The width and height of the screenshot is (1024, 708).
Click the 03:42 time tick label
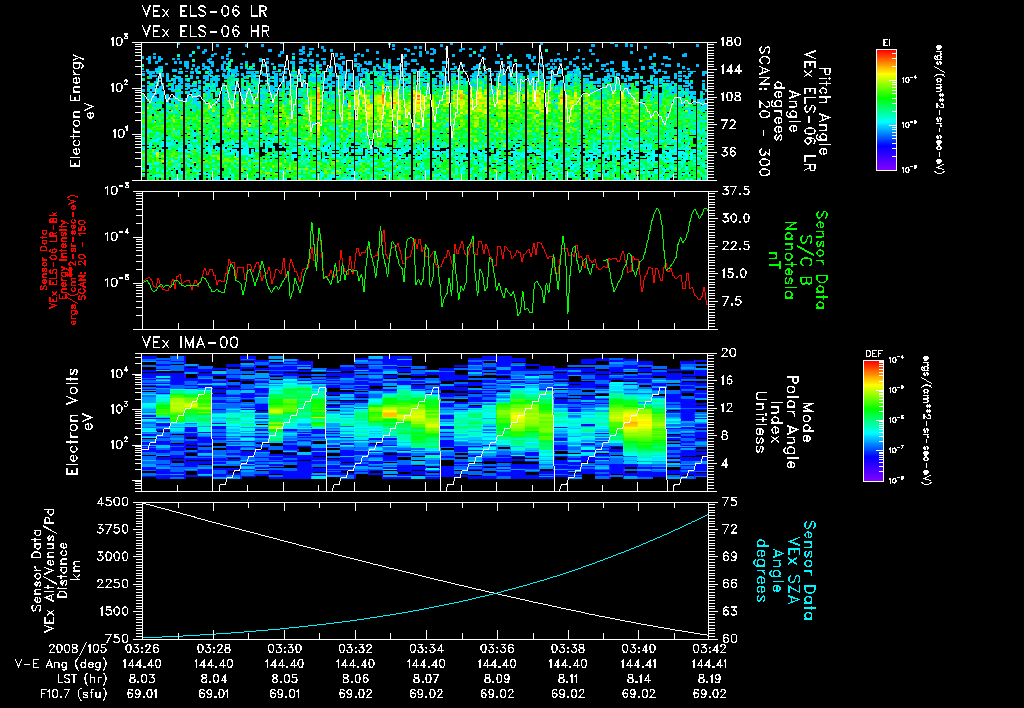coord(709,650)
